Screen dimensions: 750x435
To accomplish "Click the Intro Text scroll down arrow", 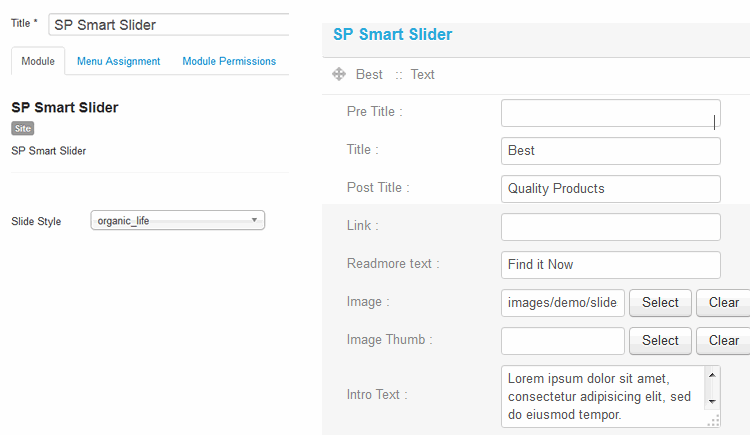I will 712,400.
